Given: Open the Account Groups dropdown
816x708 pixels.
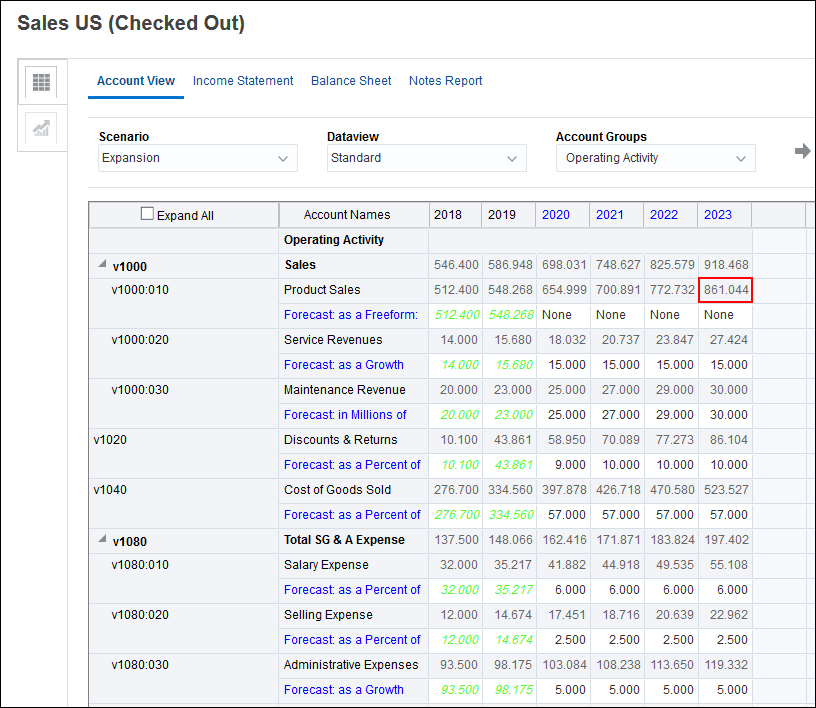Looking at the screenshot, I should (x=655, y=158).
